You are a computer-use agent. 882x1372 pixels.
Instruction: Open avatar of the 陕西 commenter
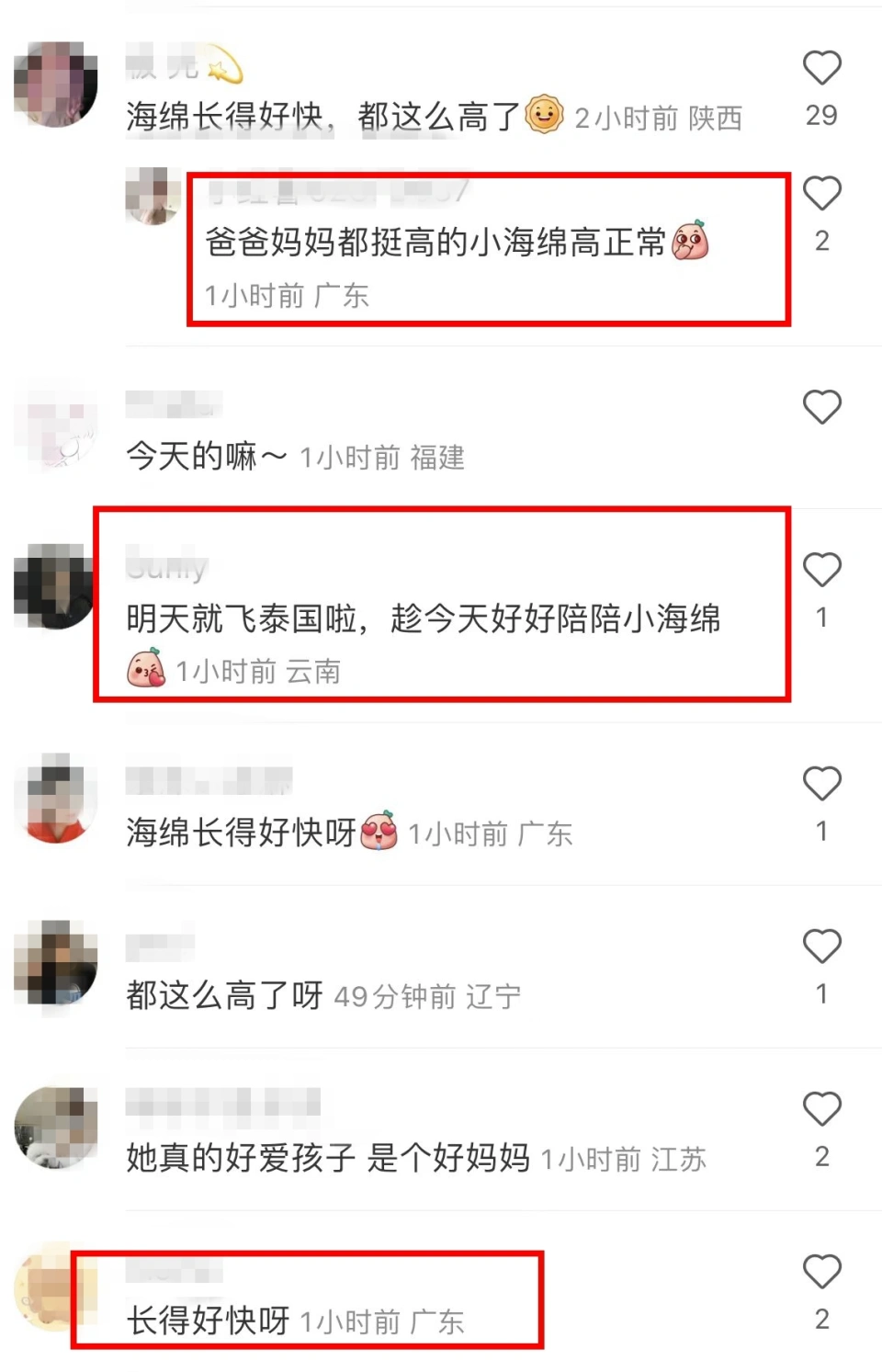pyautogui.click(x=55, y=84)
